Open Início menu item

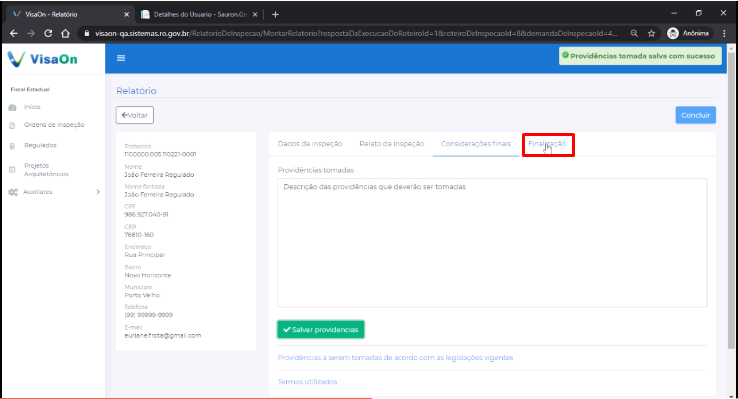32,107
